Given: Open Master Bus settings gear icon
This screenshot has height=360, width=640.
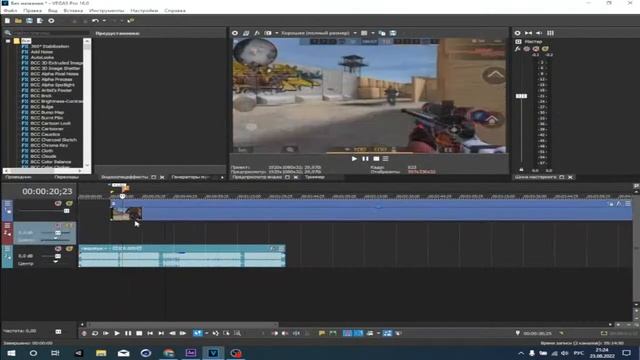Looking at the screenshot, I should pos(518,33).
